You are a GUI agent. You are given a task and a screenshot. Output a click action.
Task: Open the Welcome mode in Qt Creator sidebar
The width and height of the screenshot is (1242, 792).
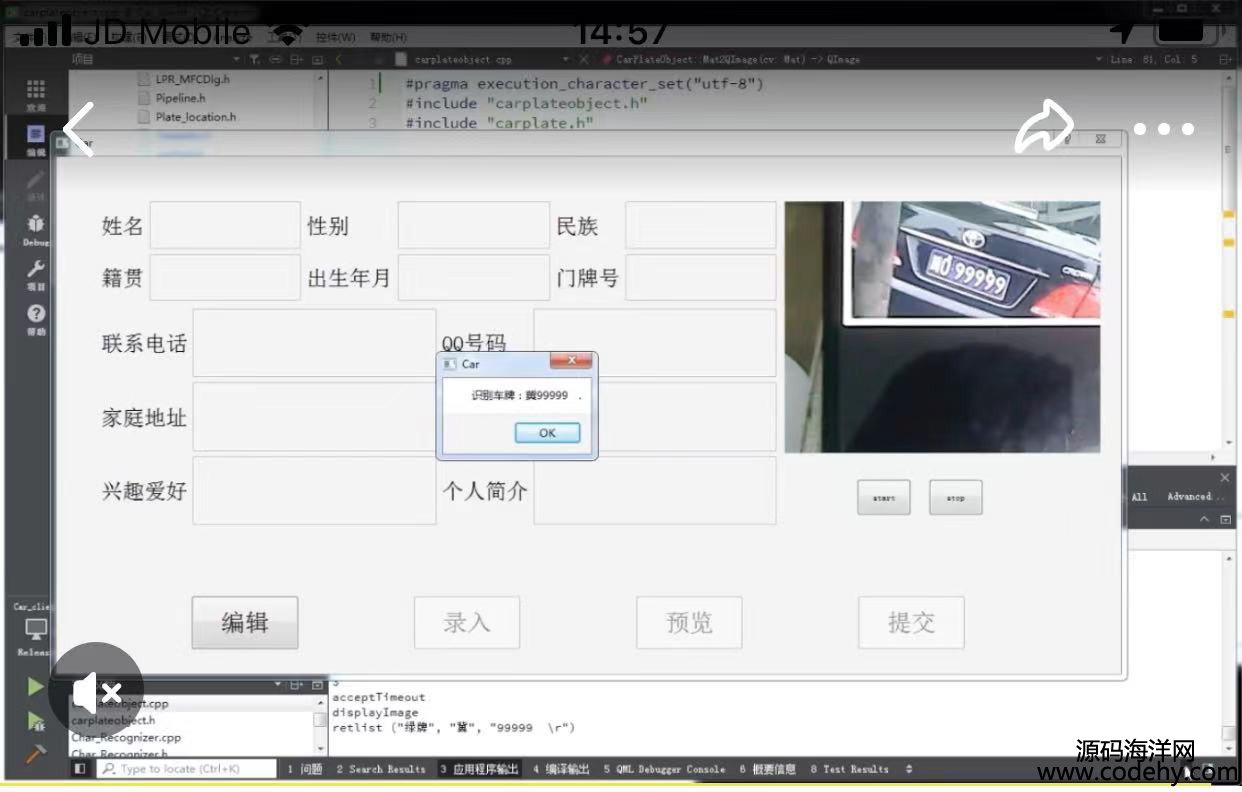click(36, 94)
